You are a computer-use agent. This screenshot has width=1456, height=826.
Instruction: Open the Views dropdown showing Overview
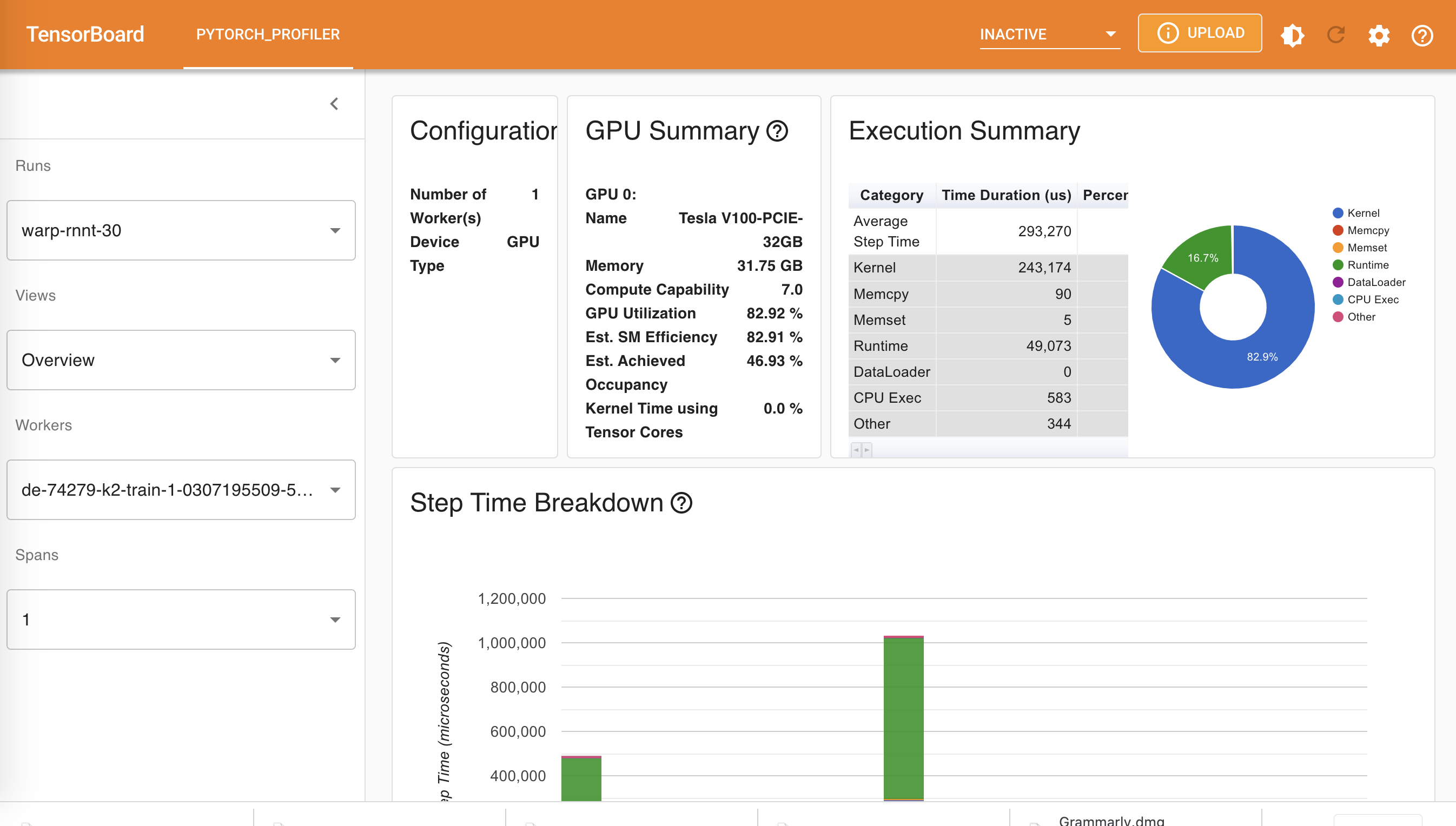181,359
